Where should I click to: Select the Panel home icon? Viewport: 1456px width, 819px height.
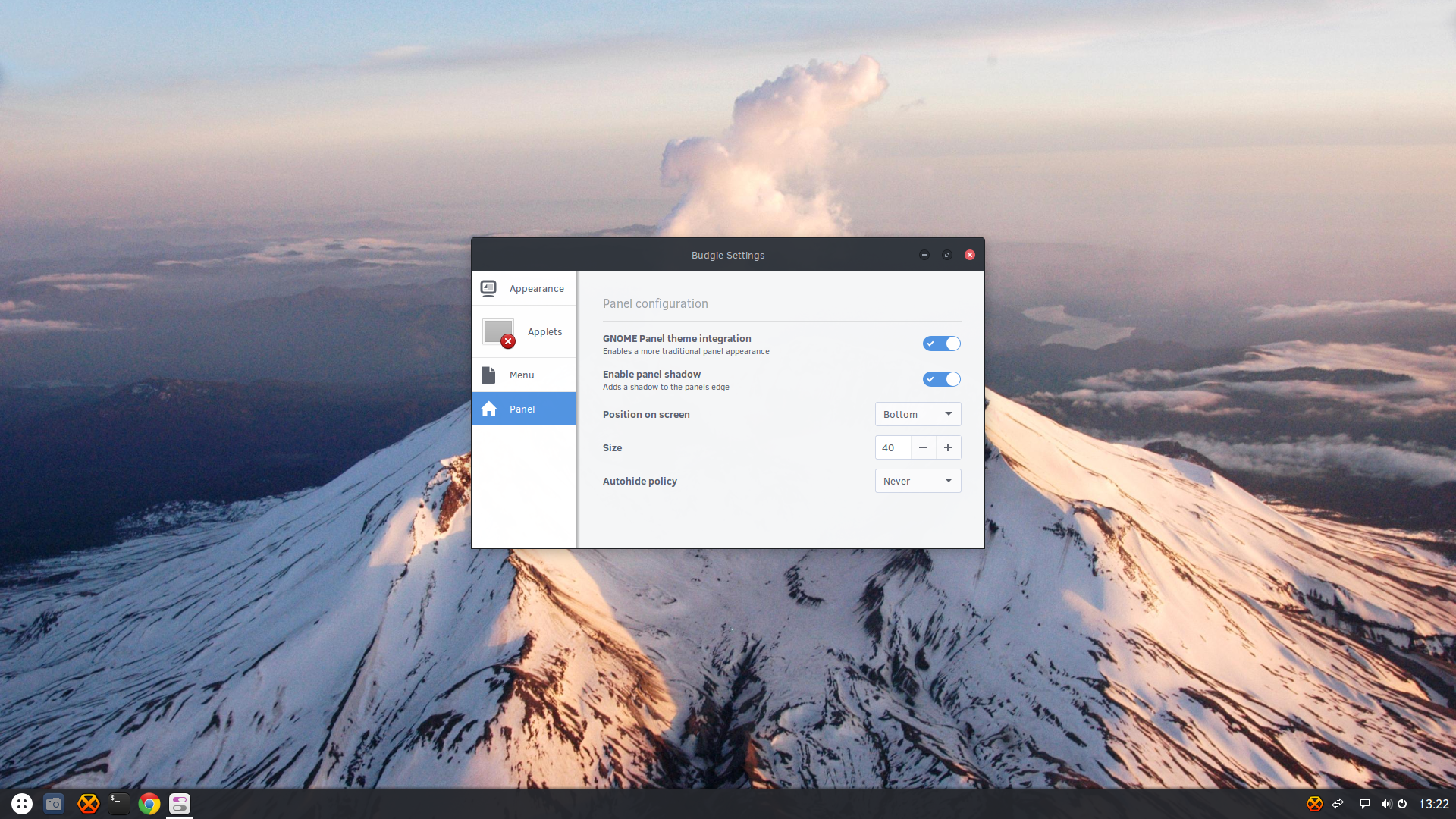click(488, 409)
